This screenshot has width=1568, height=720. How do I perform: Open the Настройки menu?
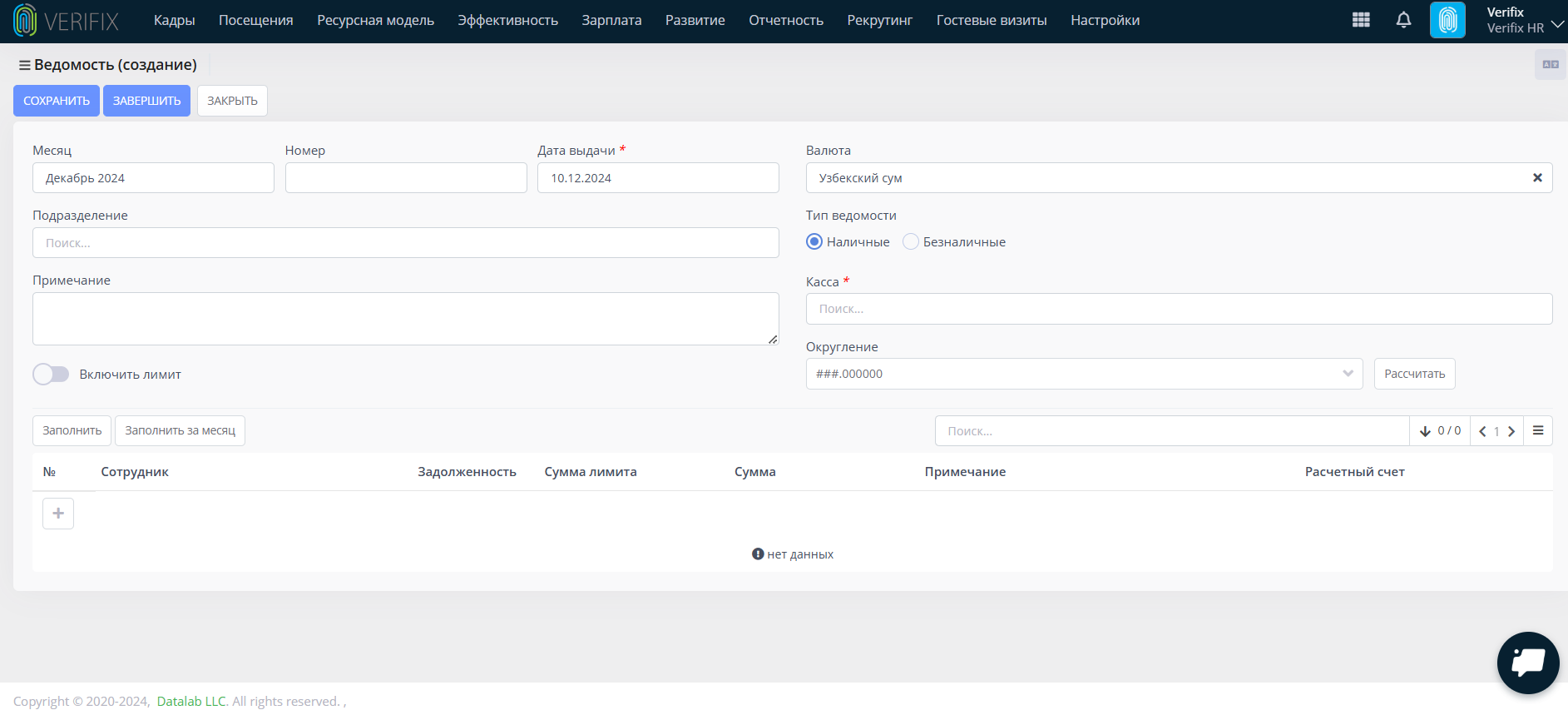click(1106, 20)
